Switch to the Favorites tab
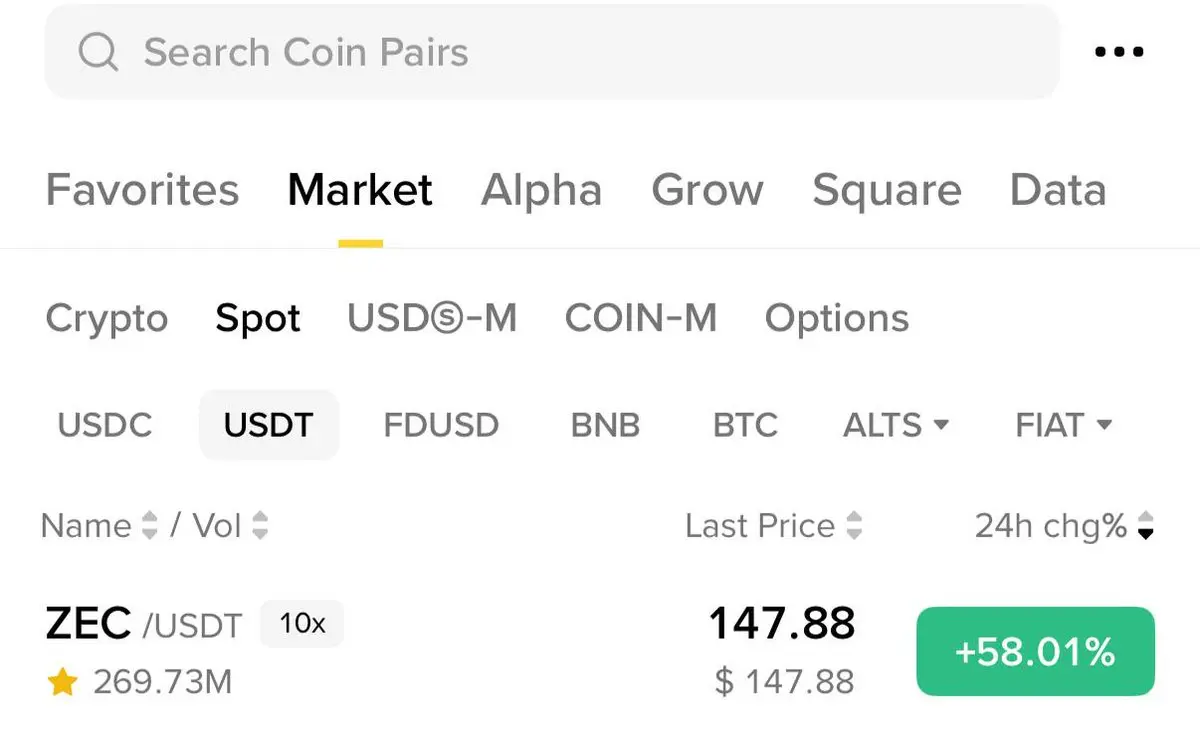The height and width of the screenshot is (746, 1200). point(142,190)
